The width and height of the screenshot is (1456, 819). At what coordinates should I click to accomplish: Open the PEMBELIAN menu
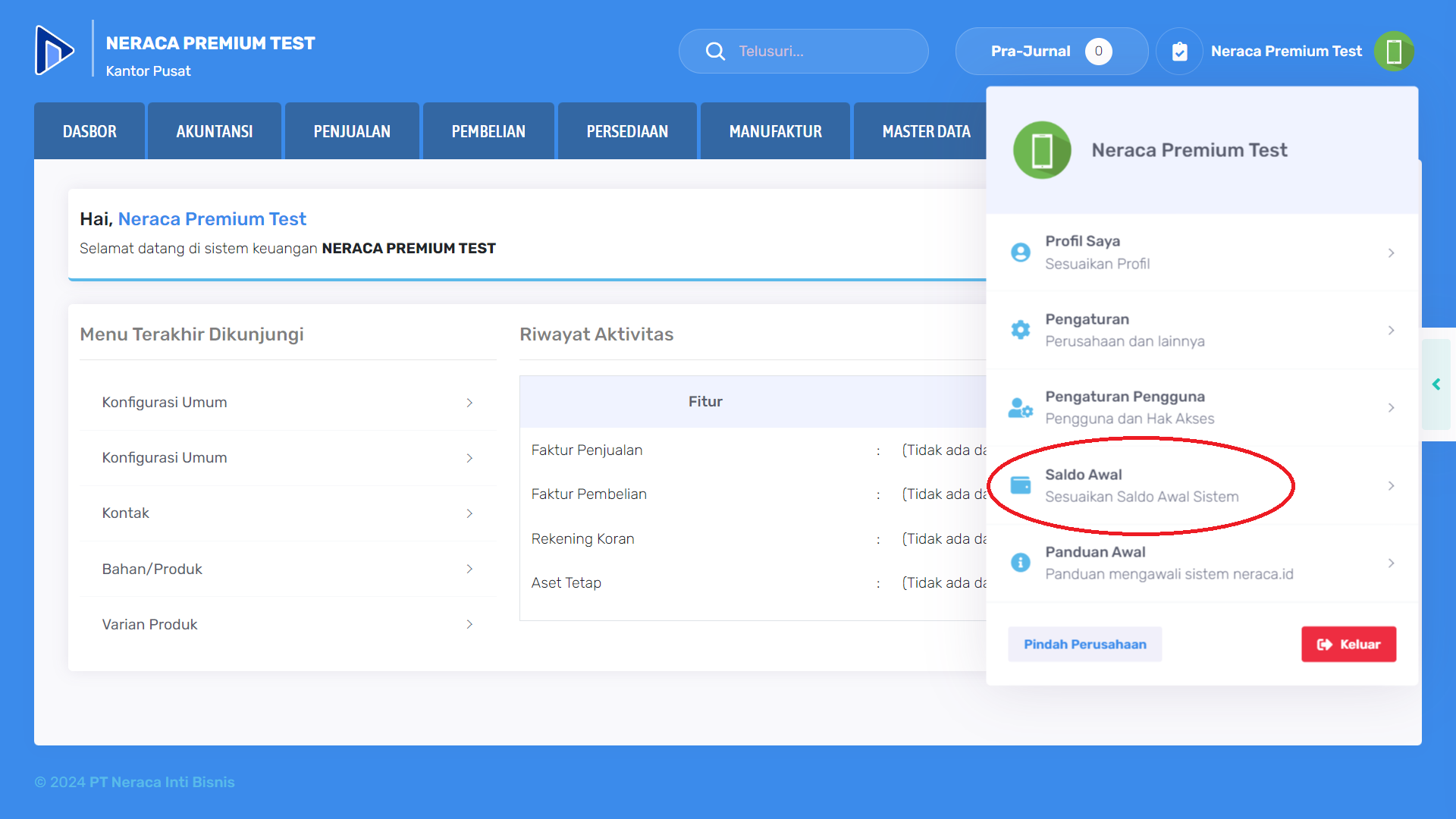point(488,131)
